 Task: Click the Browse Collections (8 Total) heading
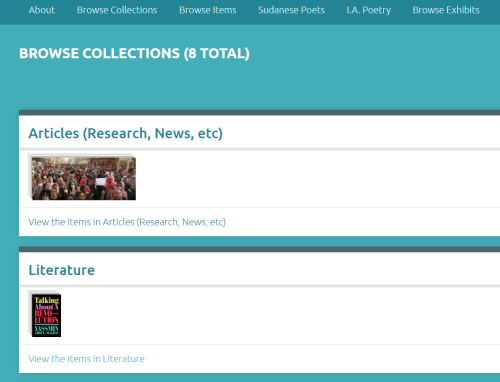[134, 53]
